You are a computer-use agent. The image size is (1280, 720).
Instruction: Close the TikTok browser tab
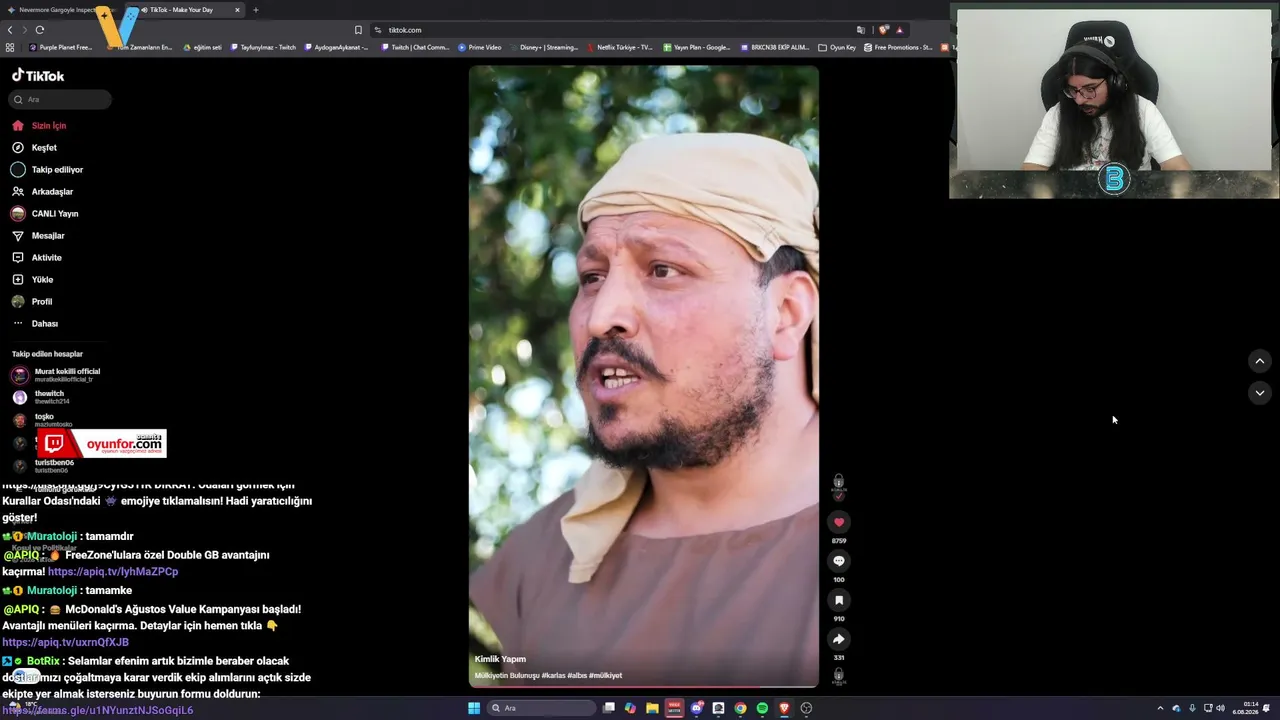tap(237, 10)
